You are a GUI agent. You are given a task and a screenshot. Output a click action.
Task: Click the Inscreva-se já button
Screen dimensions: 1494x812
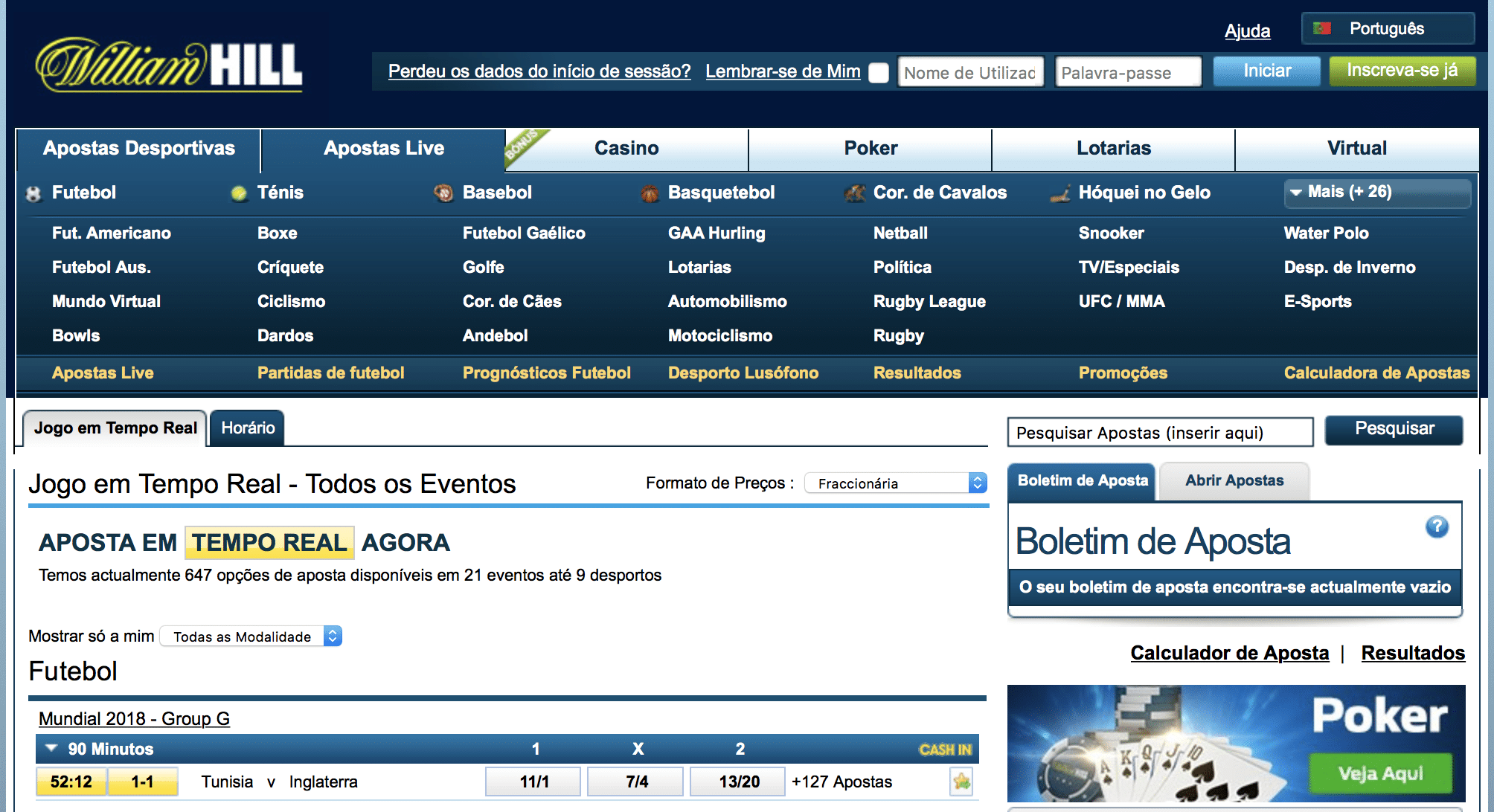pos(1402,71)
